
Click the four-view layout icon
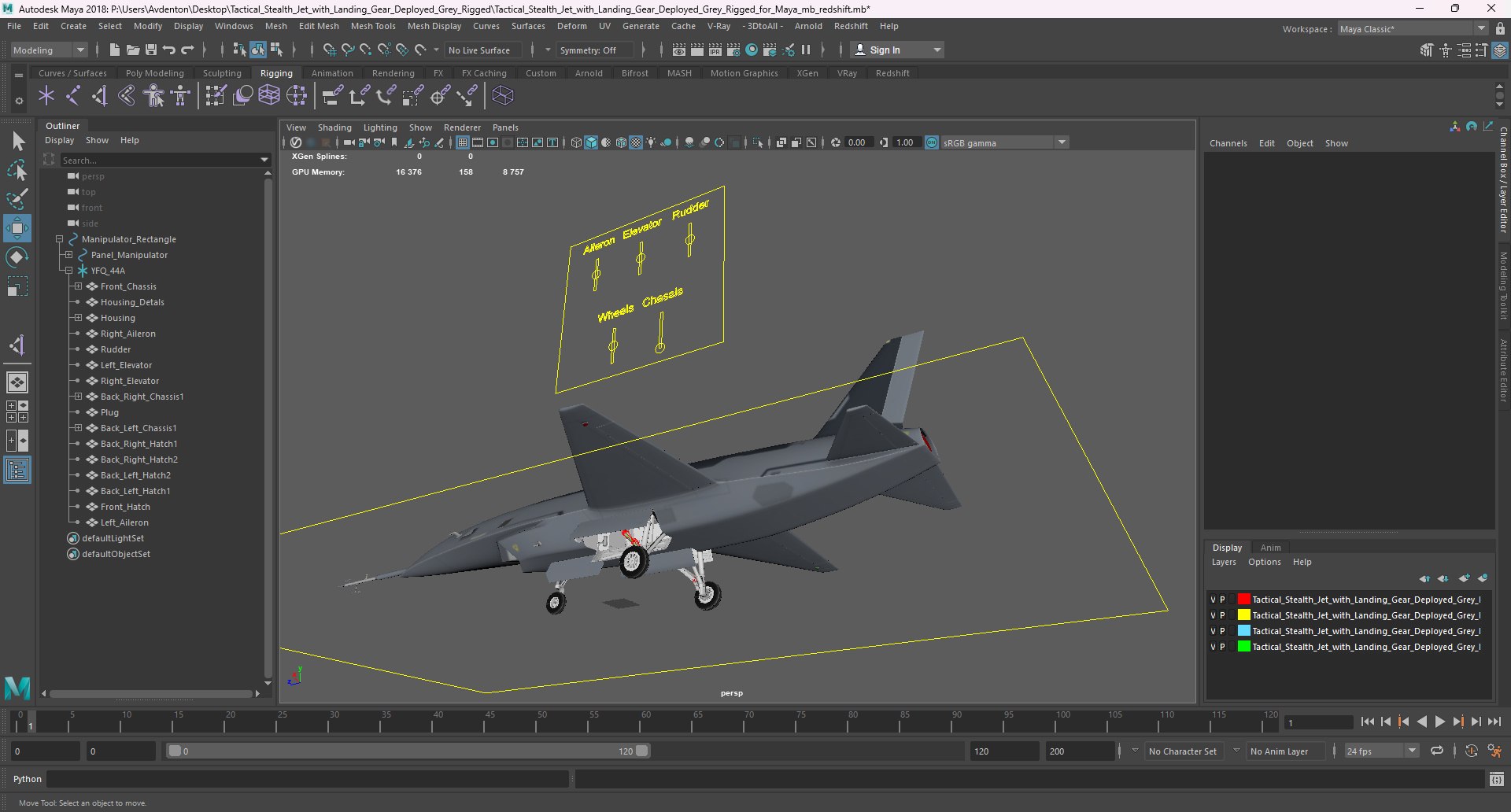pos(17,412)
